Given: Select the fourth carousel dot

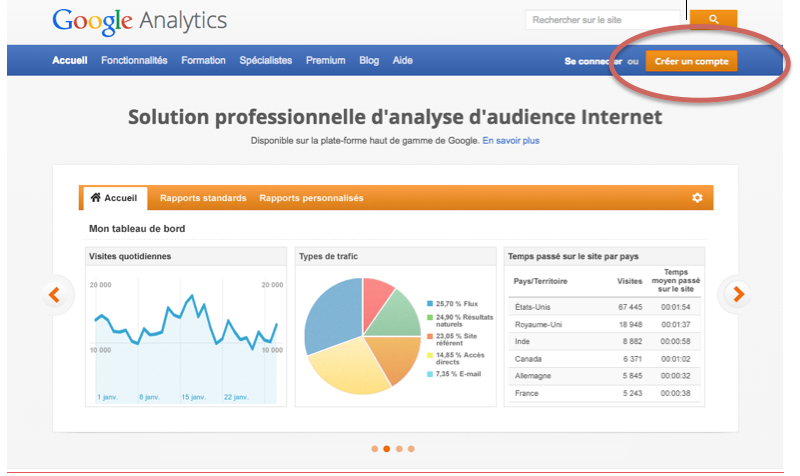Looking at the screenshot, I should (x=411, y=449).
